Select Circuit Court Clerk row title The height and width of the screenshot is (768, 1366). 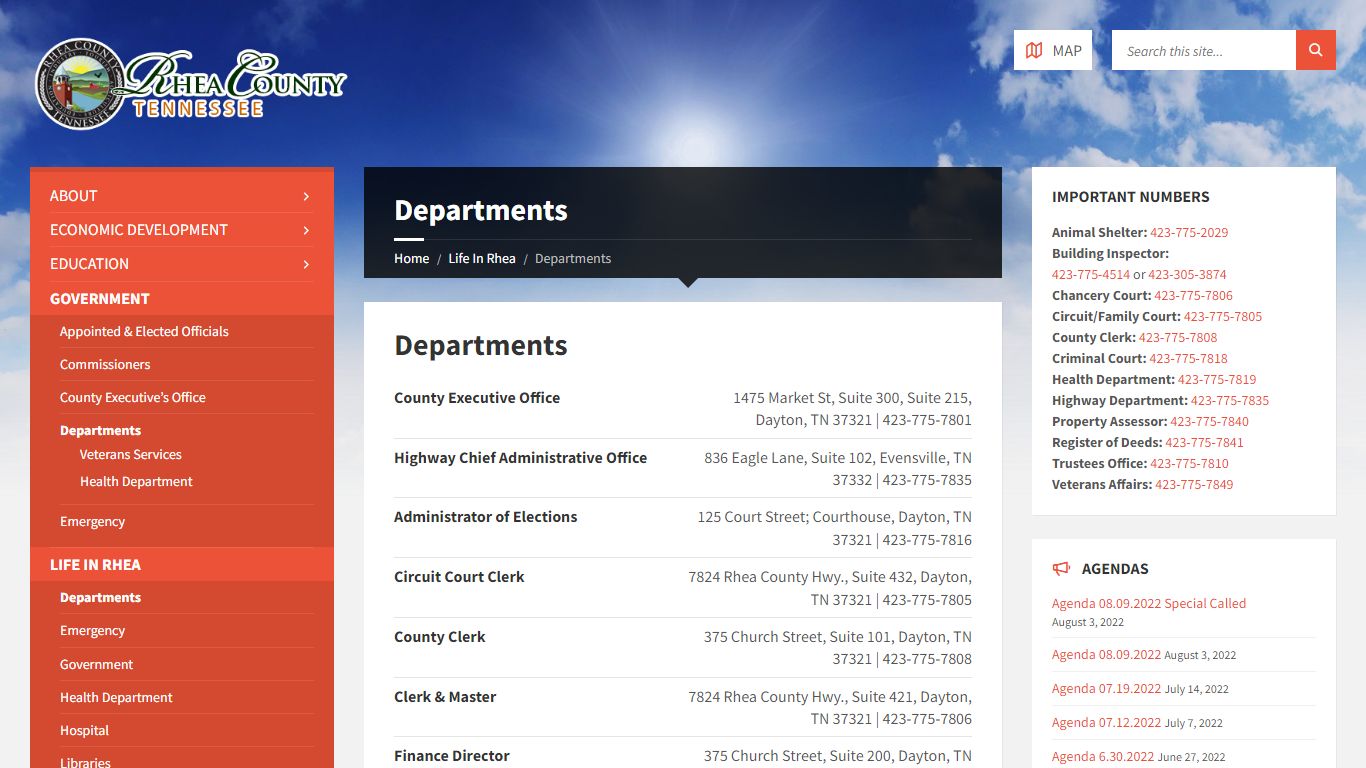pos(459,576)
